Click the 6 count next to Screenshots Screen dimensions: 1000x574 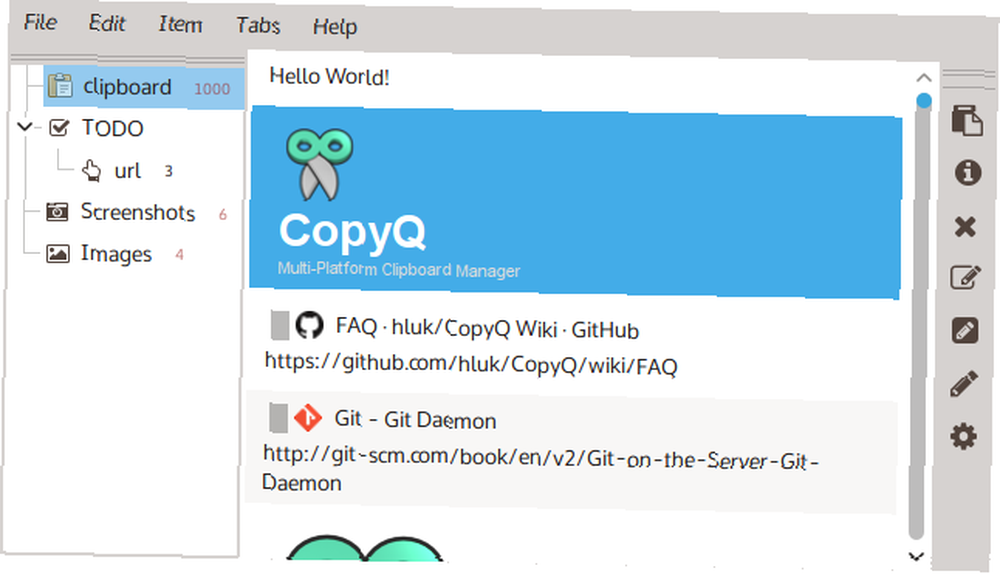[x=223, y=215]
